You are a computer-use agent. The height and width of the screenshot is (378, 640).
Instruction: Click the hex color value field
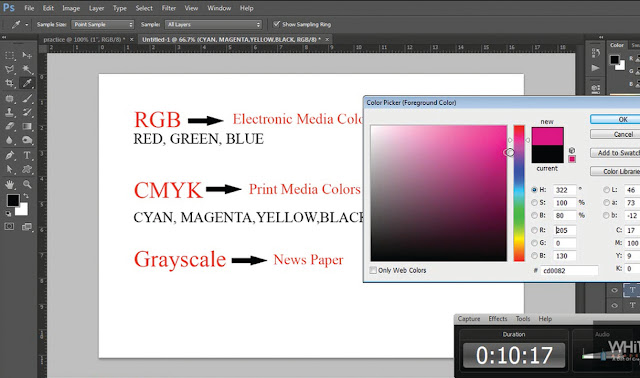pos(569,270)
